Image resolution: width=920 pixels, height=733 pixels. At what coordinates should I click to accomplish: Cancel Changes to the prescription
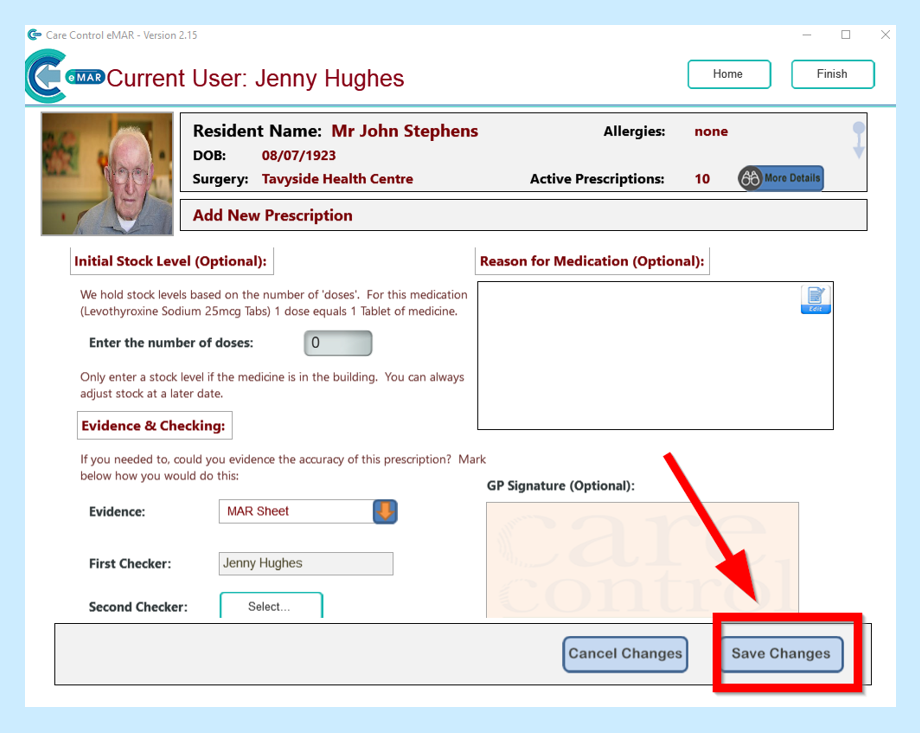tap(625, 654)
